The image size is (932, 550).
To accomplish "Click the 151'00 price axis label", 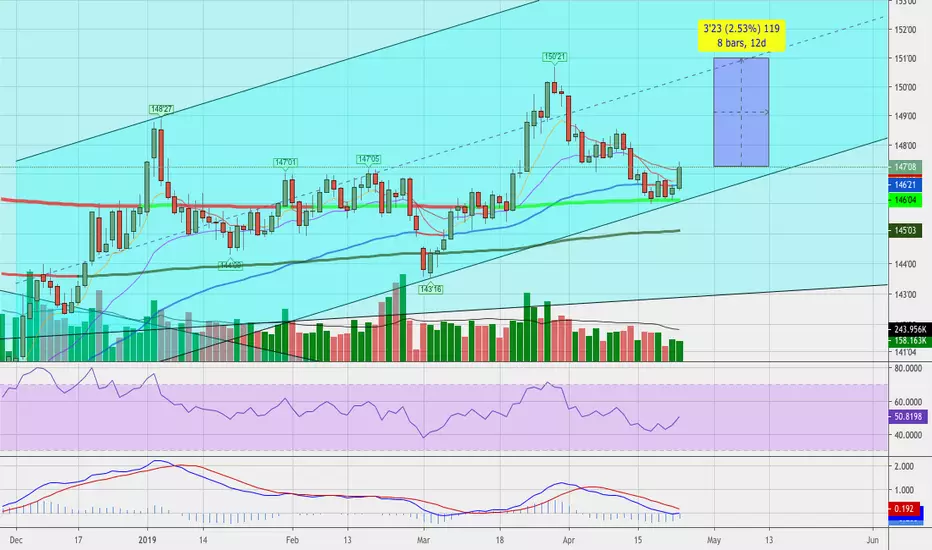I will coord(905,59).
